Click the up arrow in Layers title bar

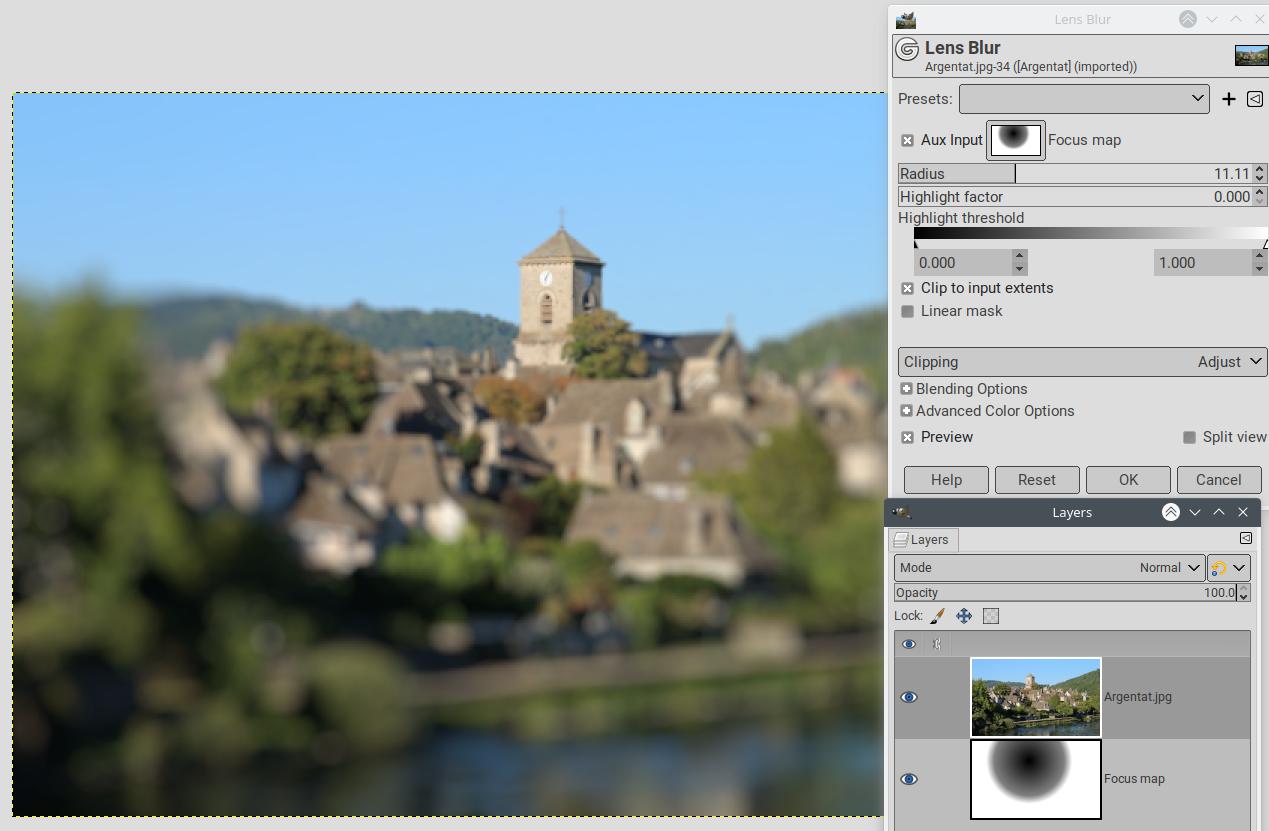tap(1219, 512)
